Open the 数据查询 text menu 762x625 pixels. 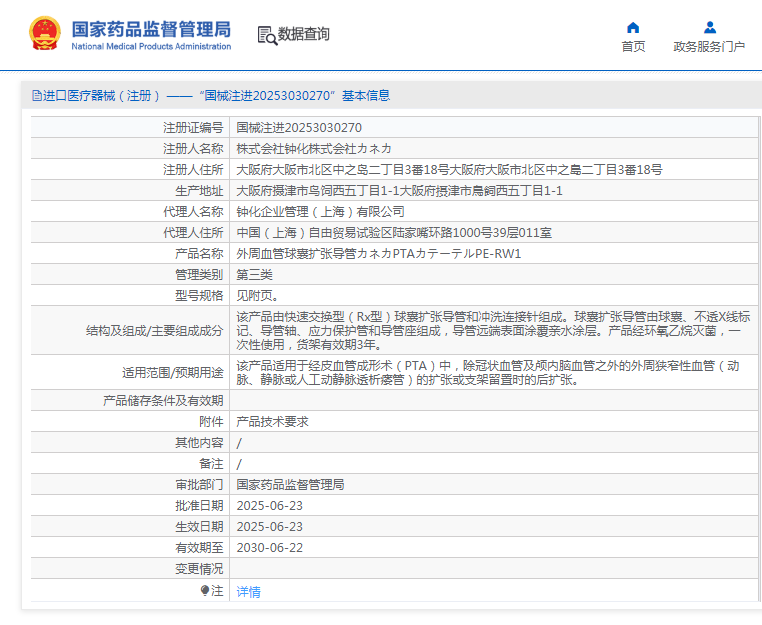point(304,34)
